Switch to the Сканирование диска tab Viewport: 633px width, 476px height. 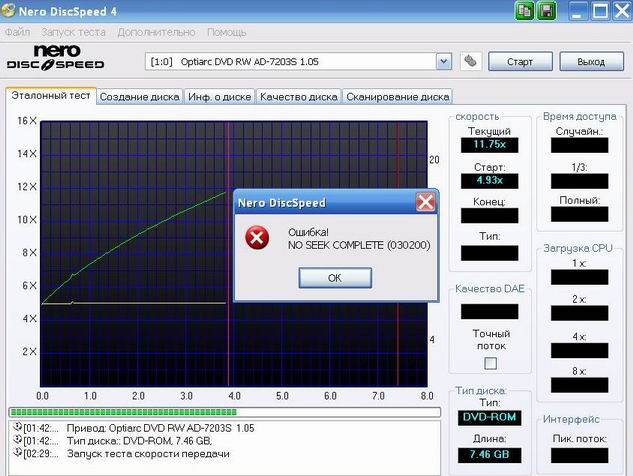[x=398, y=97]
